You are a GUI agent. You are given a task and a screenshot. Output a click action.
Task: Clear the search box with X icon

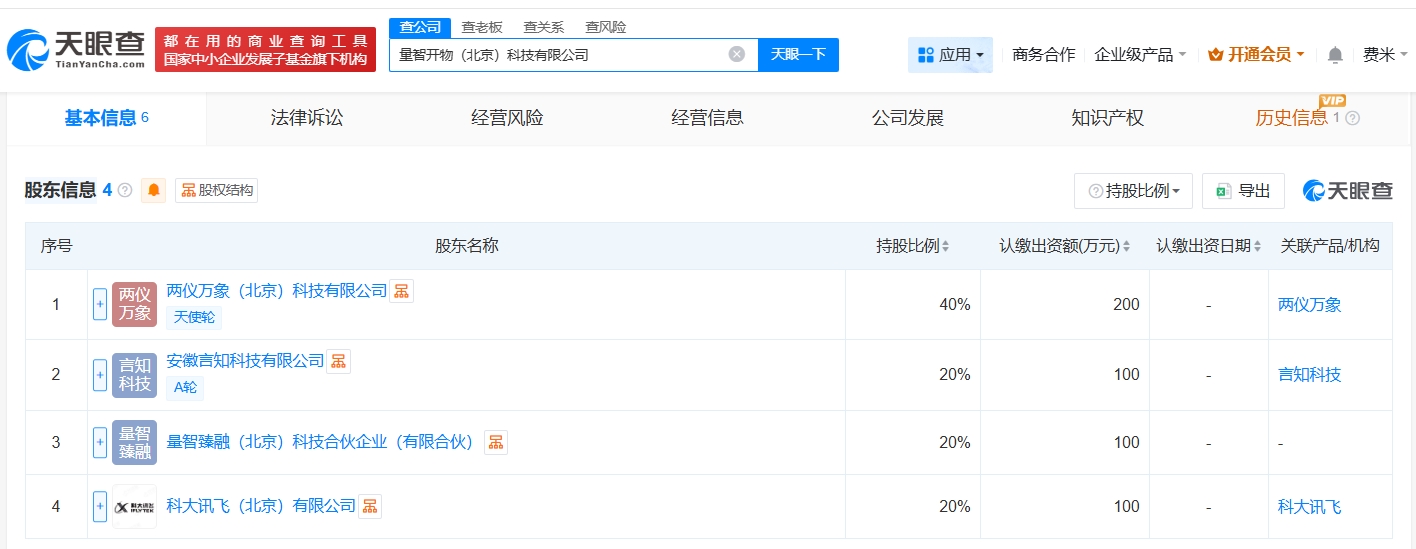point(737,54)
